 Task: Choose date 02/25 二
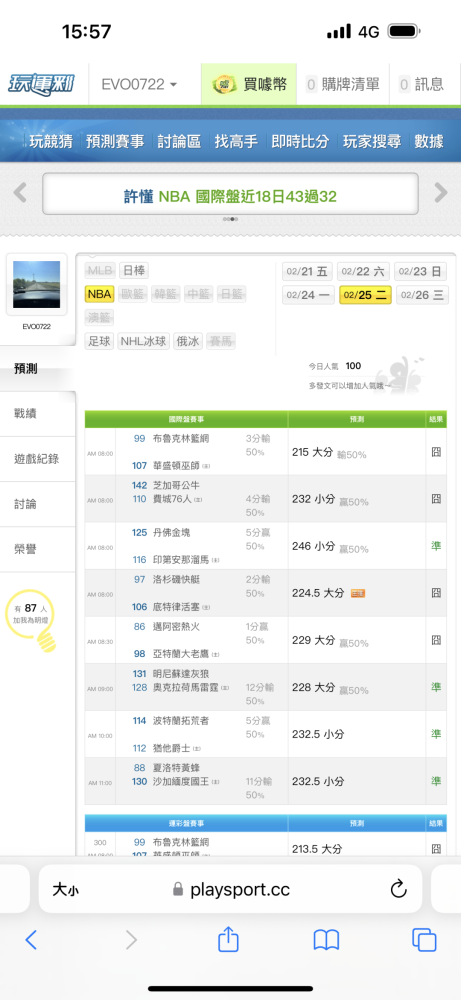pos(365,295)
